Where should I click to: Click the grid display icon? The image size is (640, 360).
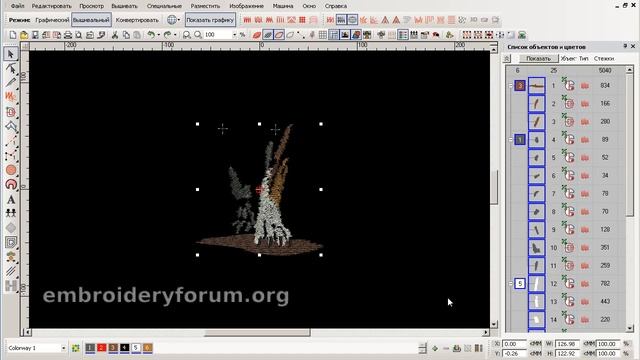[323, 35]
